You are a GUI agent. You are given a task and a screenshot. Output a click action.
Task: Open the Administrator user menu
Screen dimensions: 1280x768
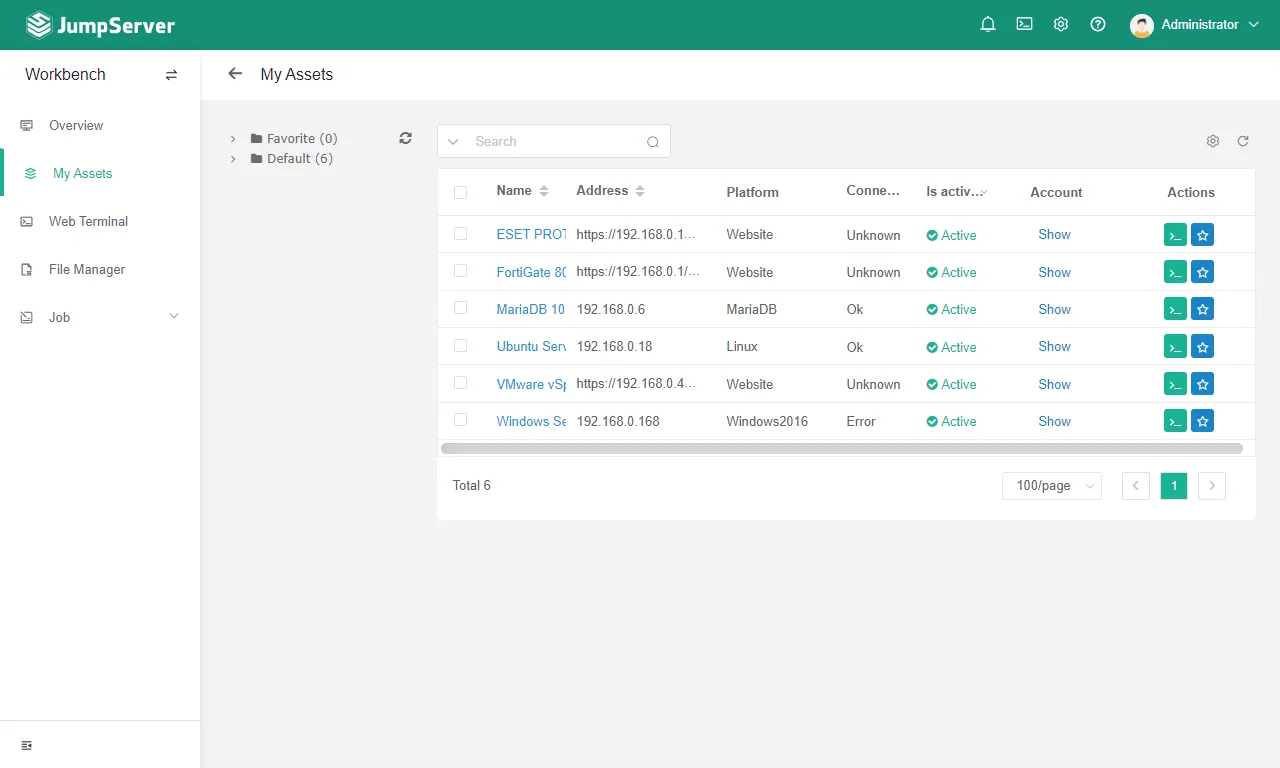(1195, 25)
